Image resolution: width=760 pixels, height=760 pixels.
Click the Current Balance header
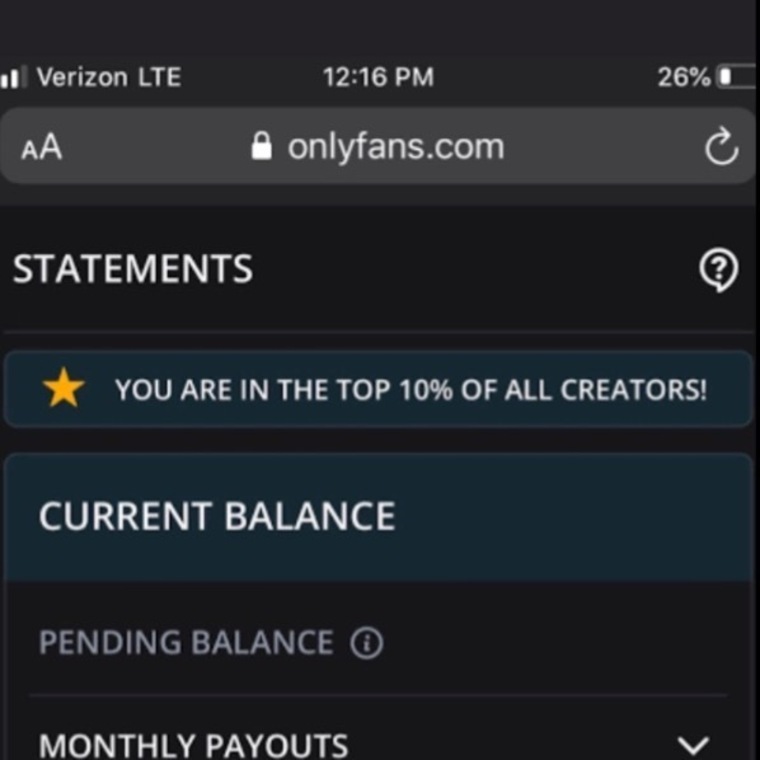[217, 516]
